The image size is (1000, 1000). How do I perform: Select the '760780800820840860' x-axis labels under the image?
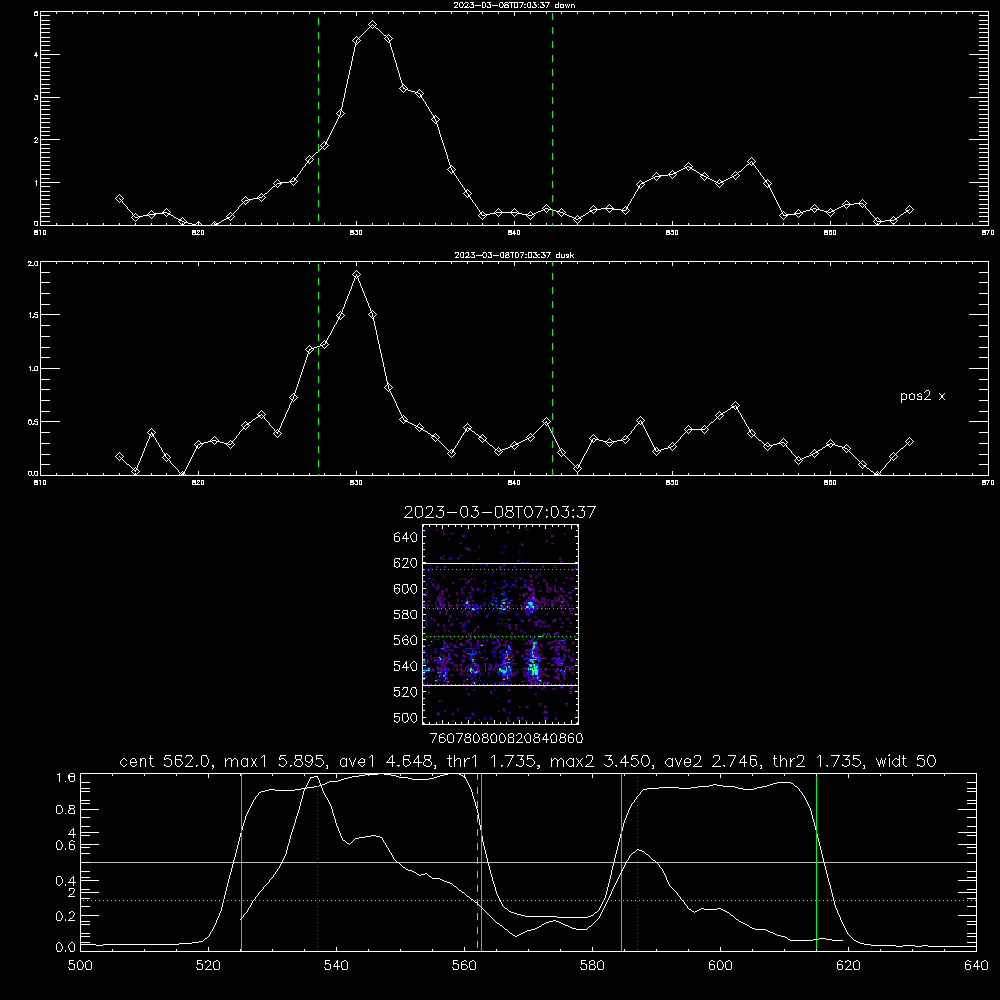[x=506, y=738]
